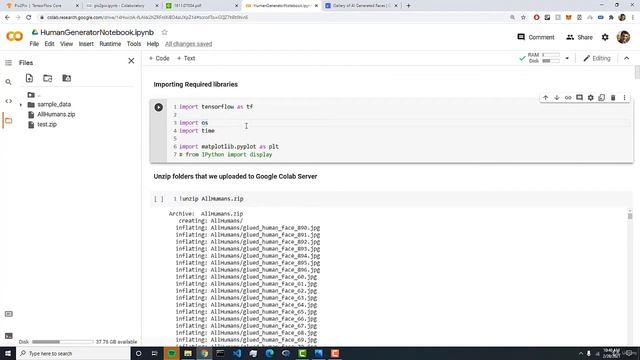Close the Files panel
Screen dimensions: 640x360
pyautogui.click(x=131, y=61)
